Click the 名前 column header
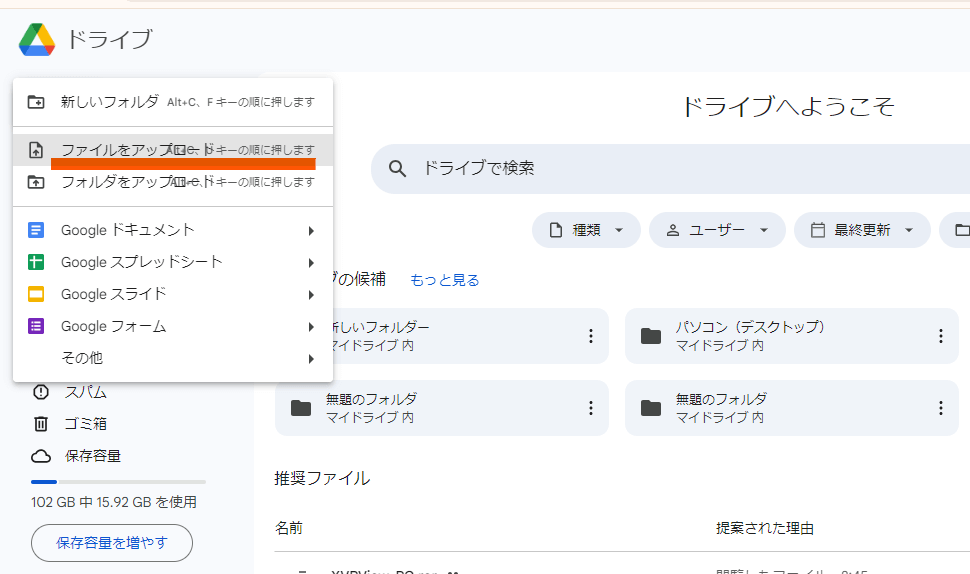The height and width of the screenshot is (574, 970). [289, 528]
